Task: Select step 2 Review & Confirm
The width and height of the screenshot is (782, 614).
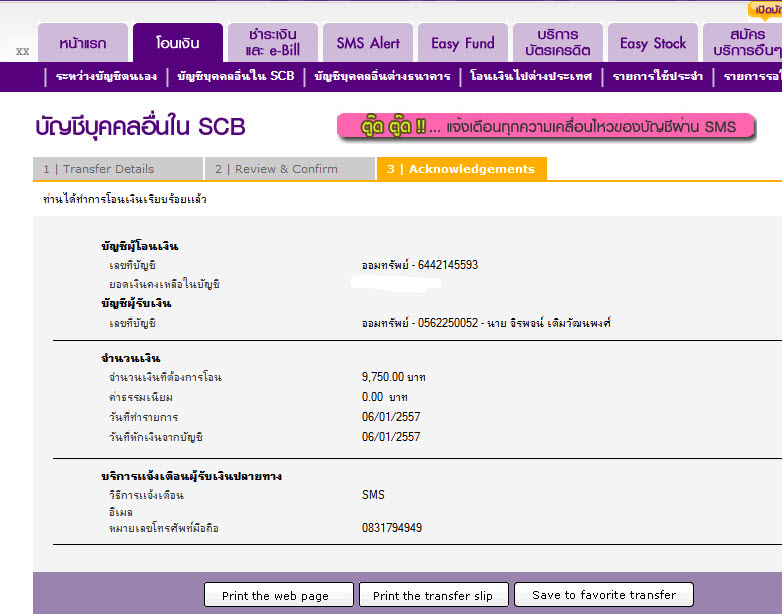Action: click(290, 169)
